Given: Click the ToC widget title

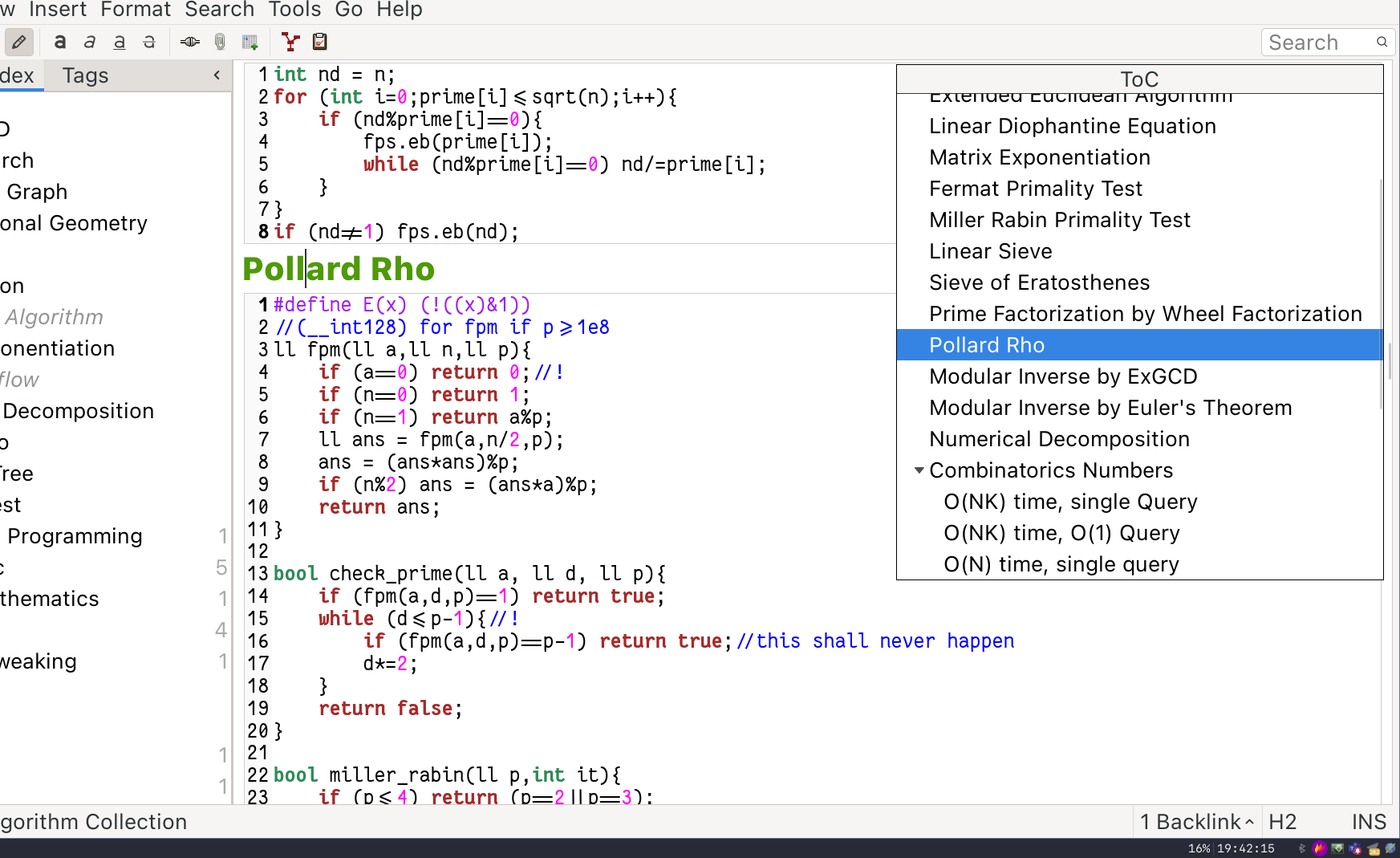Looking at the screenshot, I should tap(1139, 79).
